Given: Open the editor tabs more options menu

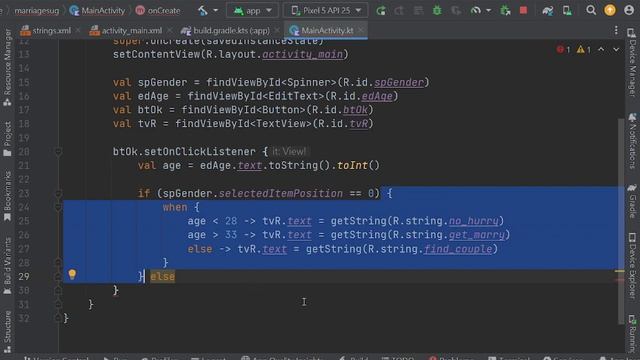Looking at the screenshot, I should click(x=616, y=30).
